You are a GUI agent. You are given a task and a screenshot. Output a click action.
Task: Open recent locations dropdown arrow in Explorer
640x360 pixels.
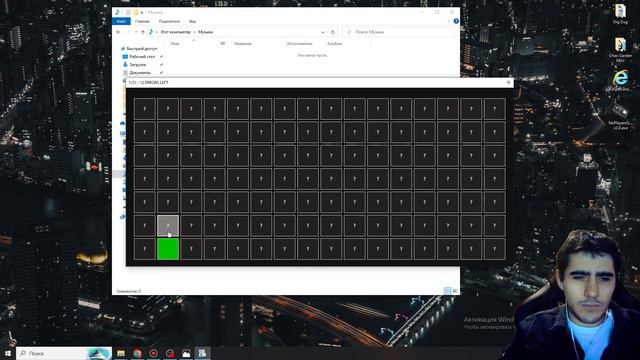[136, 32]
